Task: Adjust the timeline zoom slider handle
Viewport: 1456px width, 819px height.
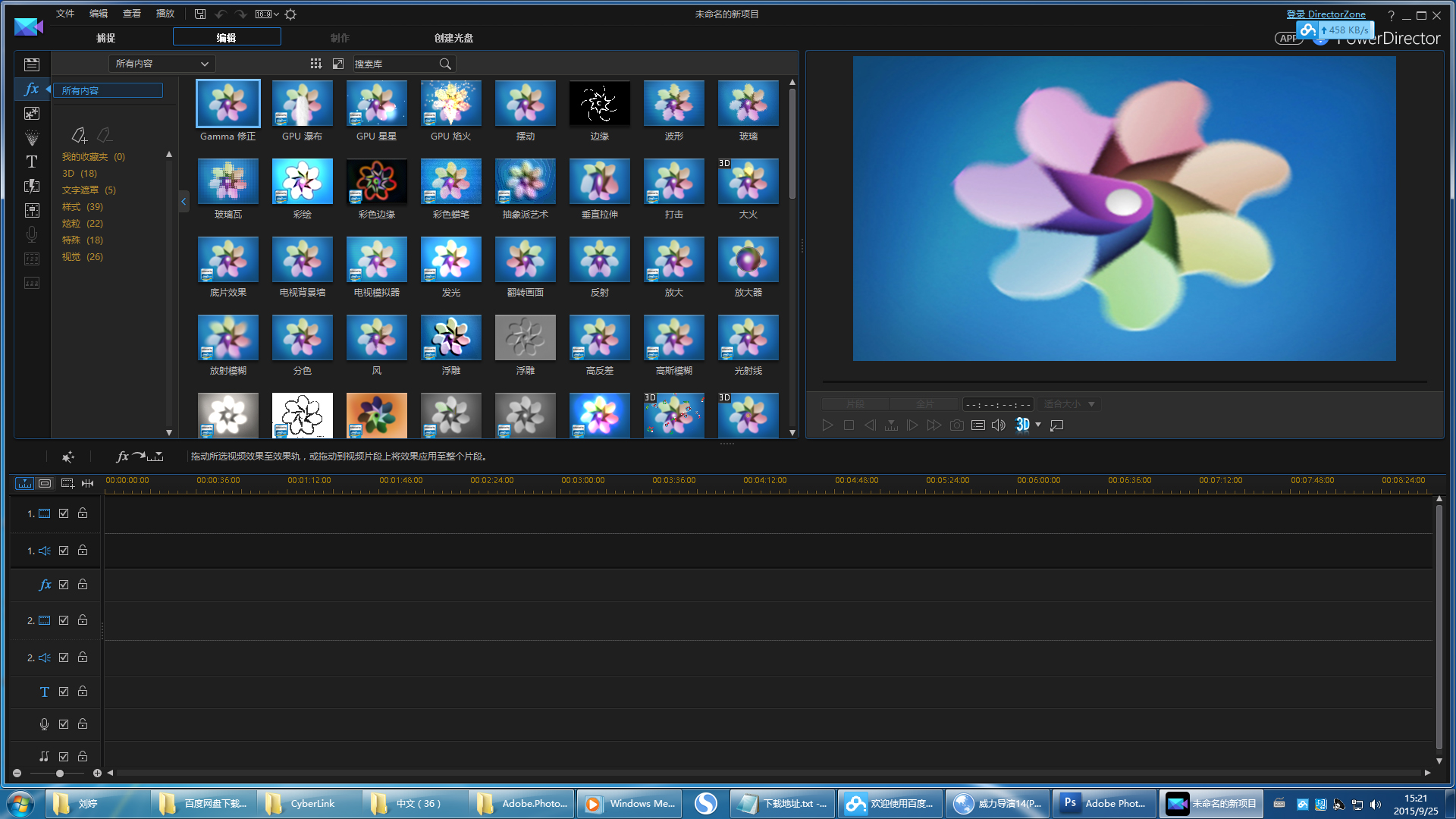Action: [x=59, y=773]
